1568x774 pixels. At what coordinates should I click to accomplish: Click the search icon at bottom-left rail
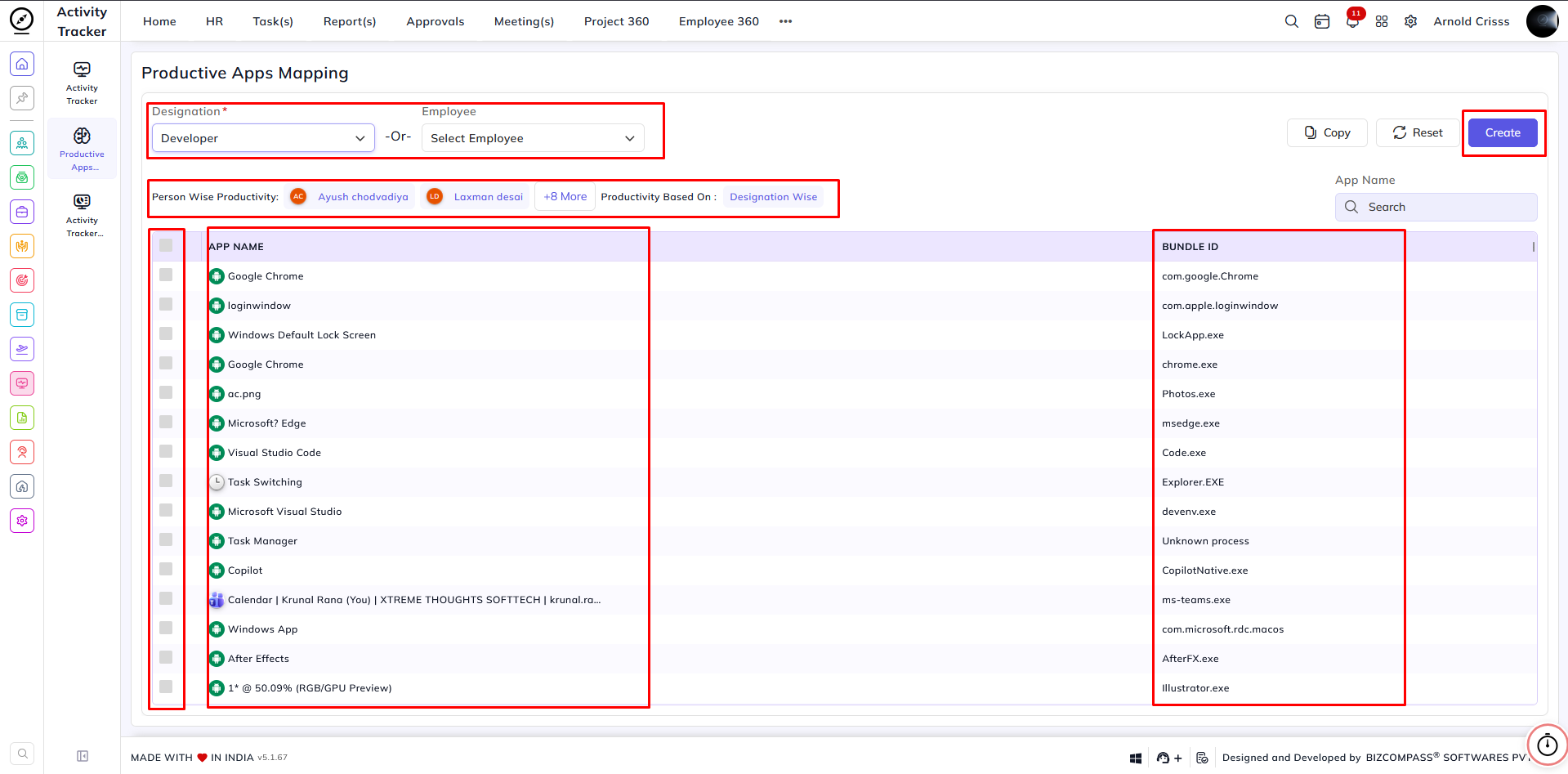[23, 754]
